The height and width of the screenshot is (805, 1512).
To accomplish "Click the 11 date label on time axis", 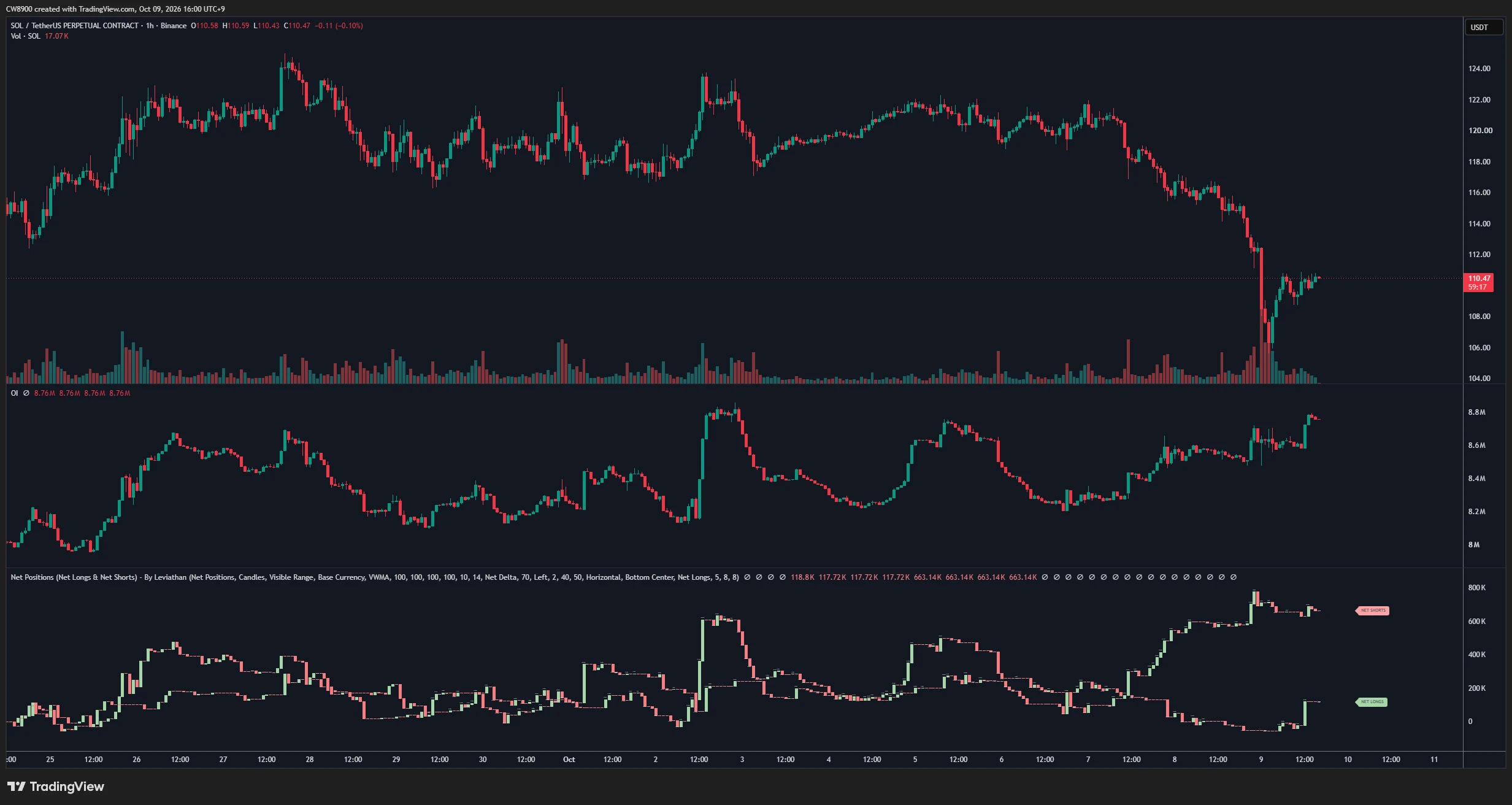I will pos(1434,760).
